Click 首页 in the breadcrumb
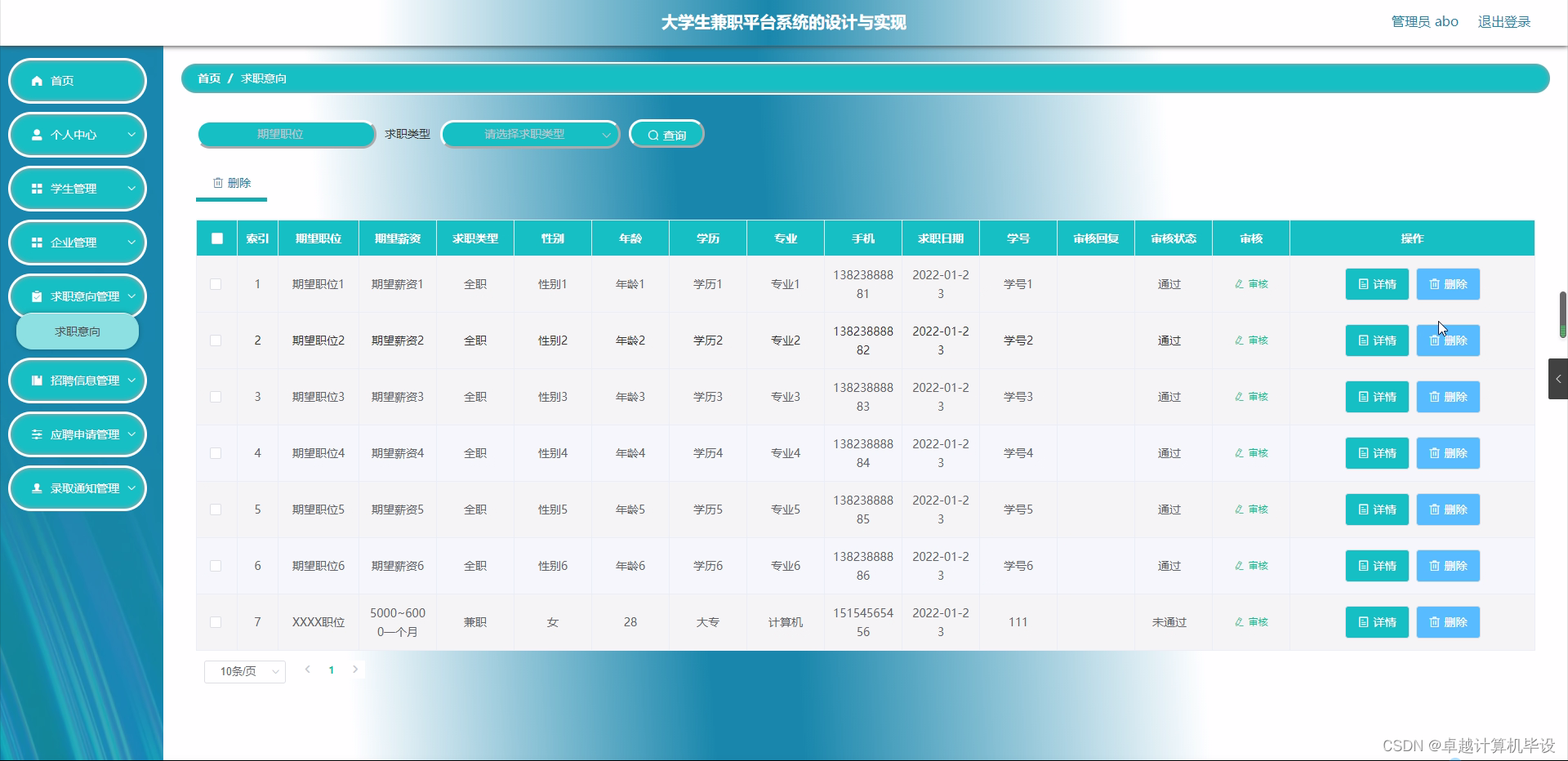 [x=207, y=78]
